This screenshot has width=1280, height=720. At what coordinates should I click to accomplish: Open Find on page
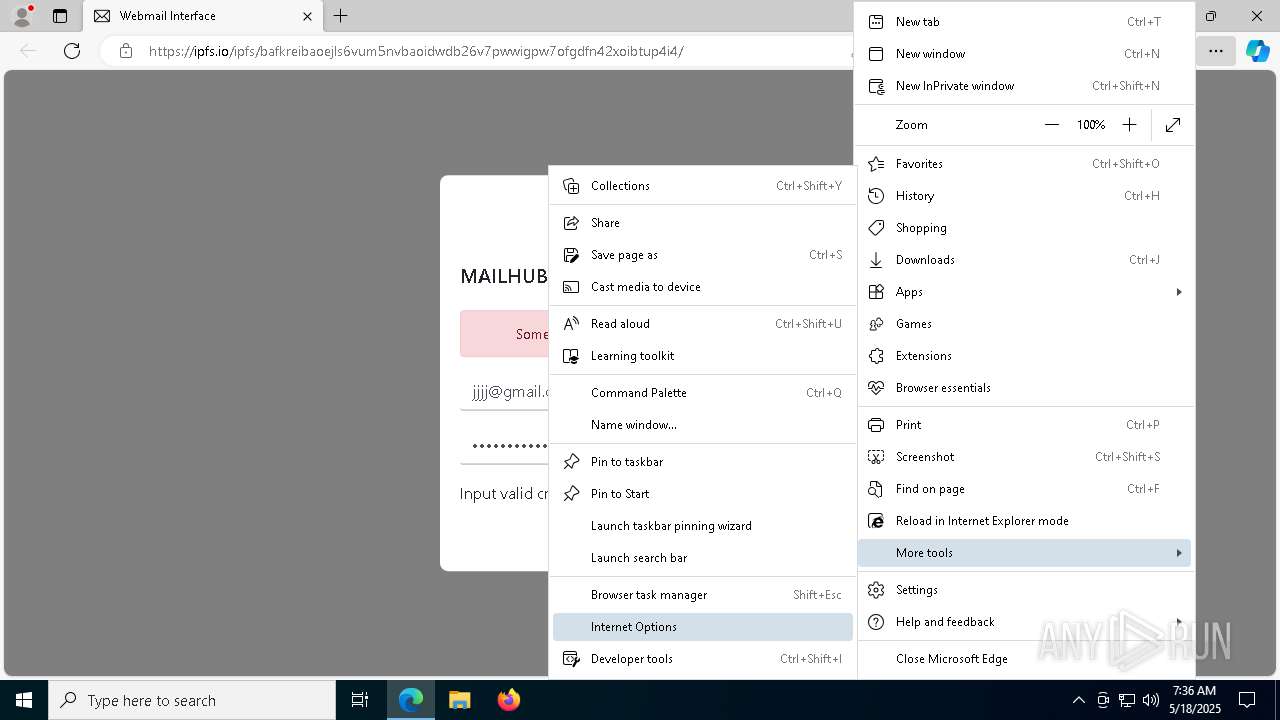(x=1025, y=489)
